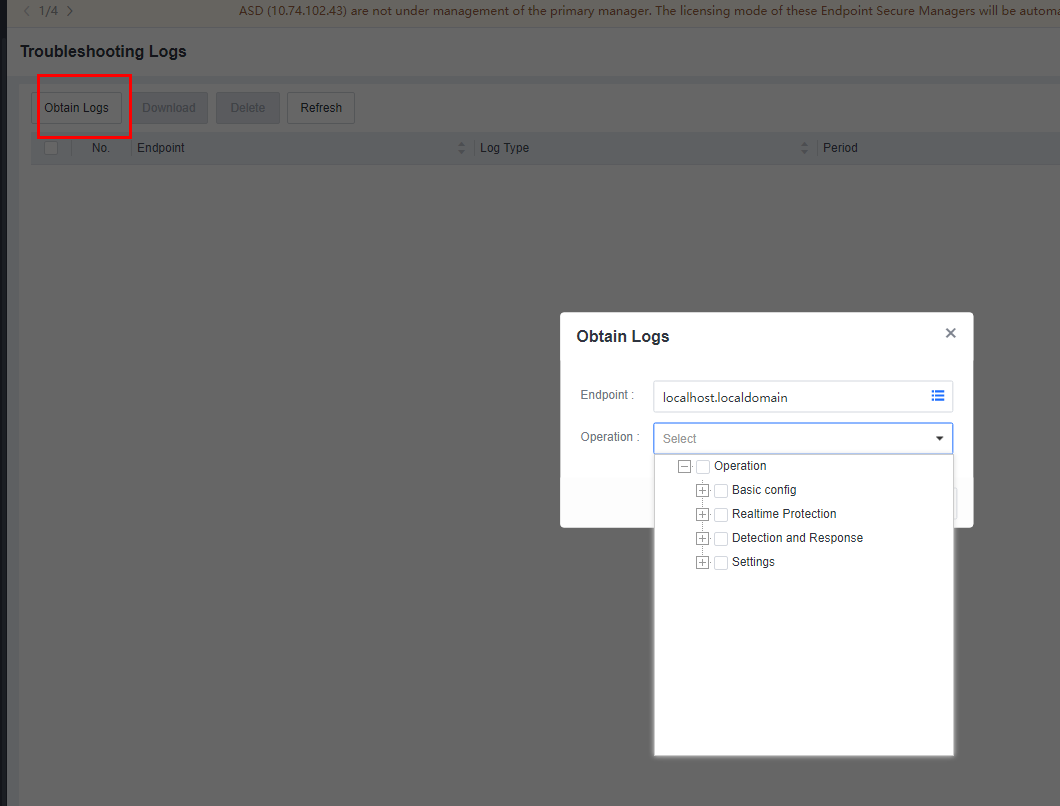This screenshot has height=806, width=1060.
Task: Go to the next notification arrow
Action: (69, 11)
